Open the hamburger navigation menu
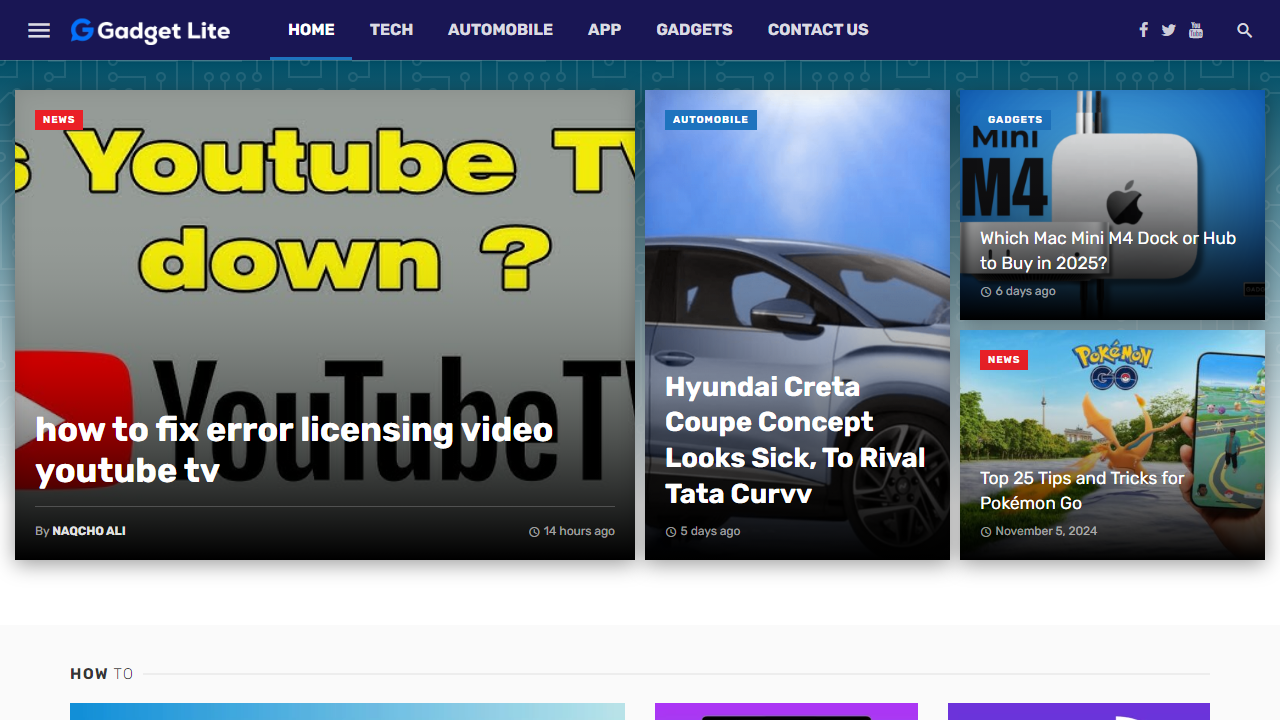Screen dimensions: 1280x720 pos(39,30)
